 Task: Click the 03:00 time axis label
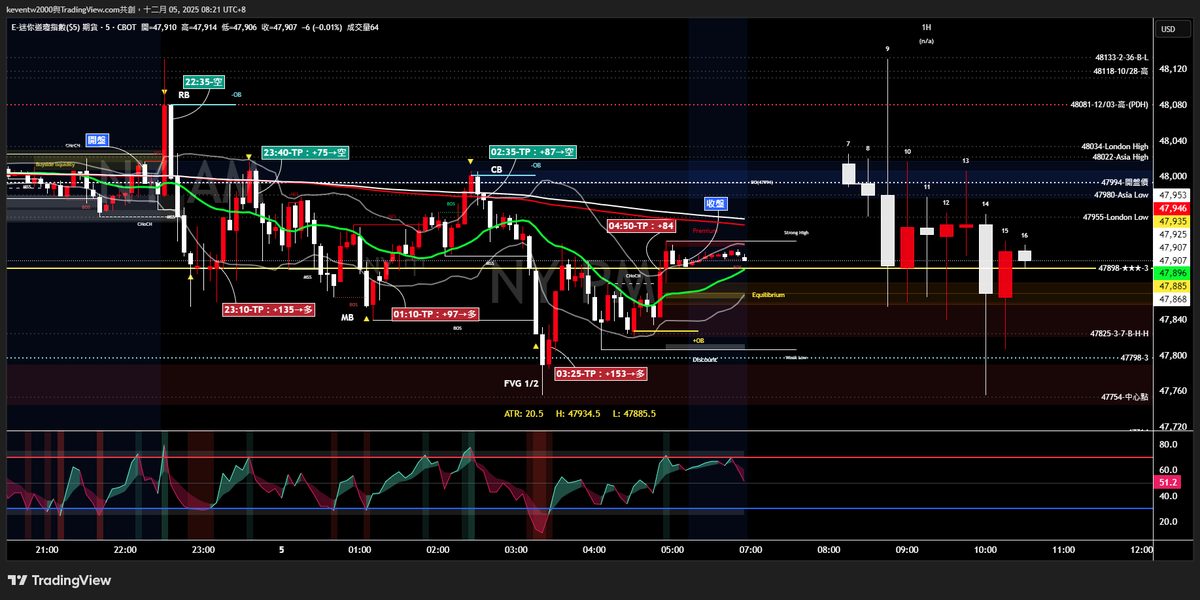pos(516,550)
